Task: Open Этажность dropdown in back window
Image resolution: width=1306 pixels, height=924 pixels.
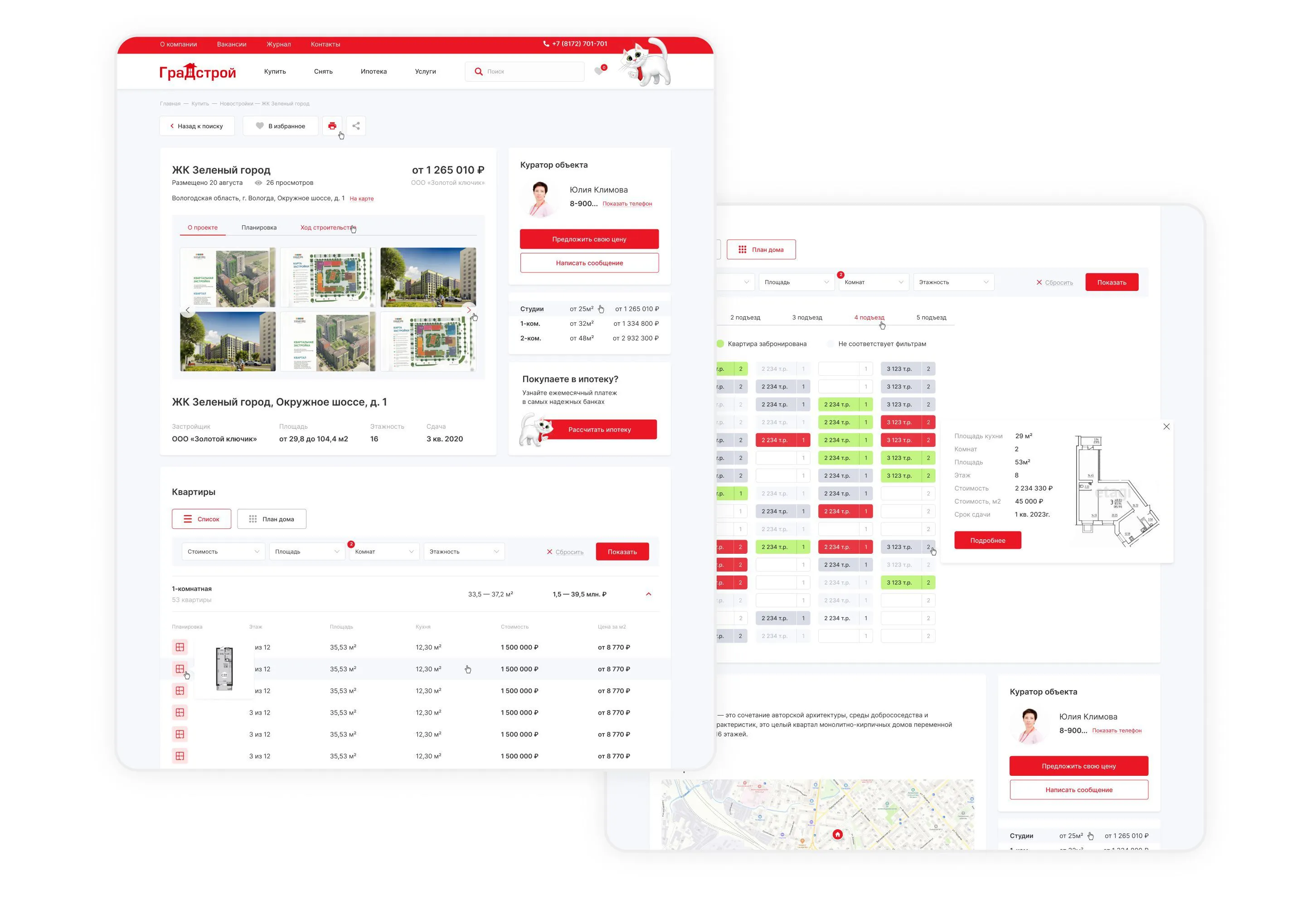Action: [x=954, y=281]
